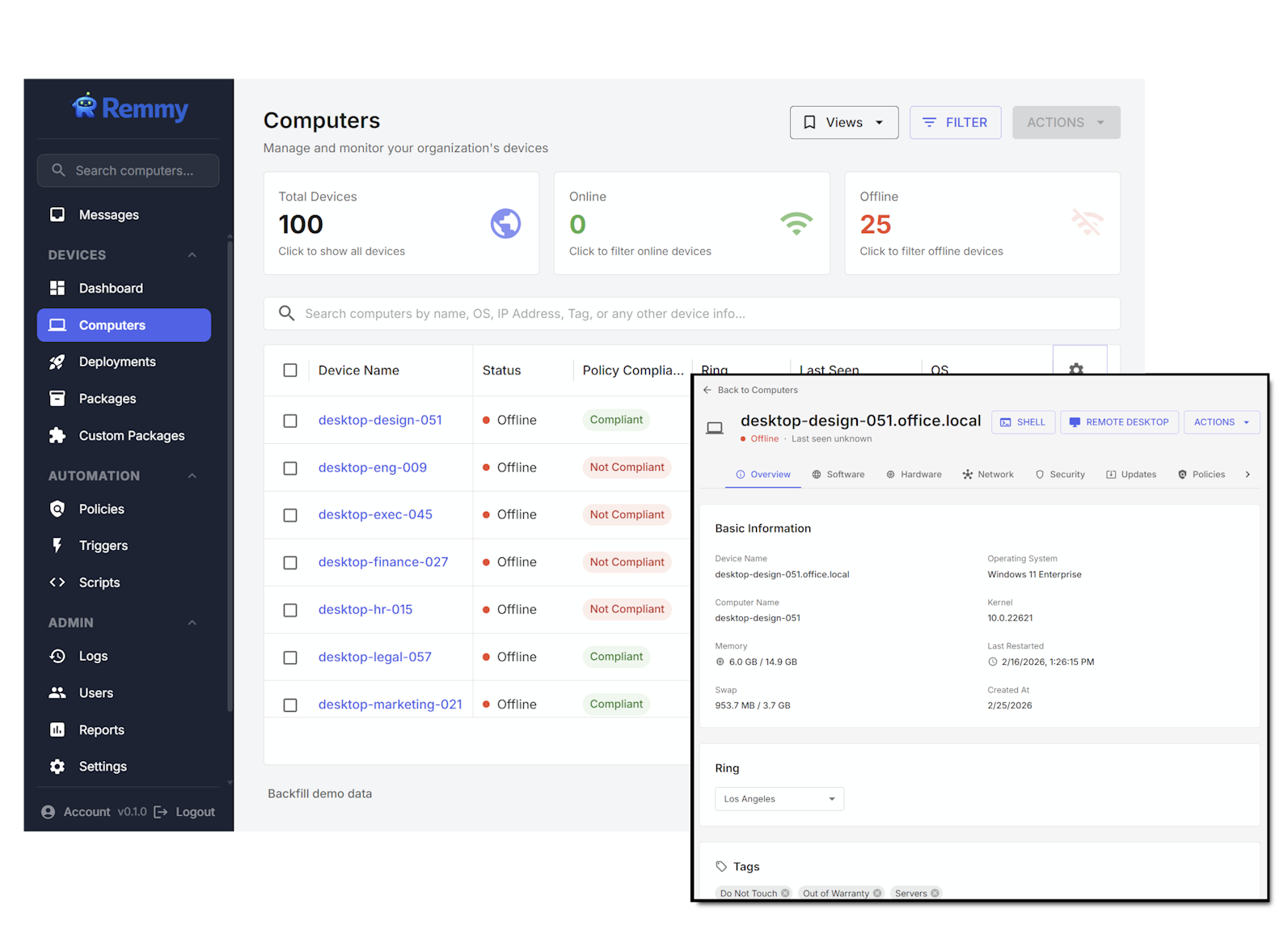This screenshot has width=1288, height=939.
Task: Toggle the select-all checkbox in header
Action: coord(290,370)
